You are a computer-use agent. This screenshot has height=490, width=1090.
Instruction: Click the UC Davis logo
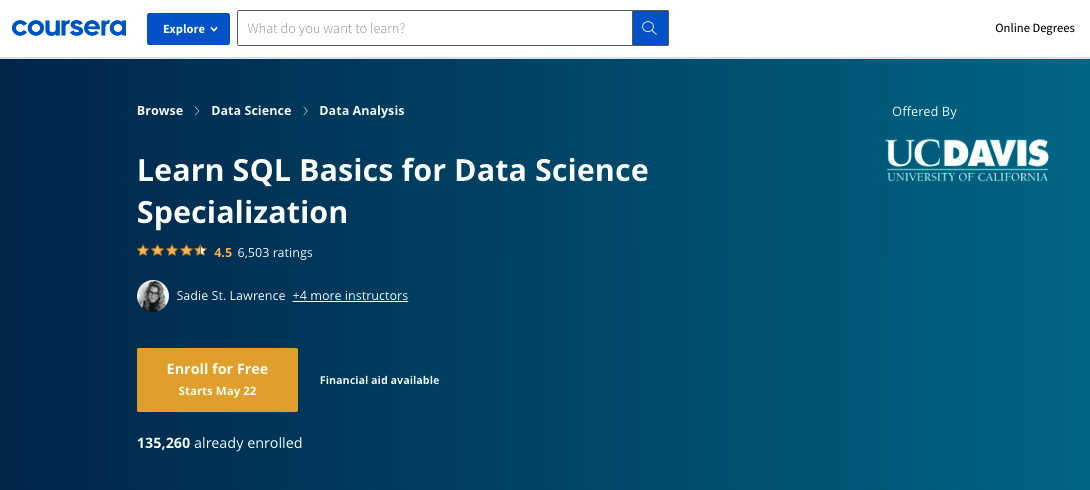pos(967,161)
